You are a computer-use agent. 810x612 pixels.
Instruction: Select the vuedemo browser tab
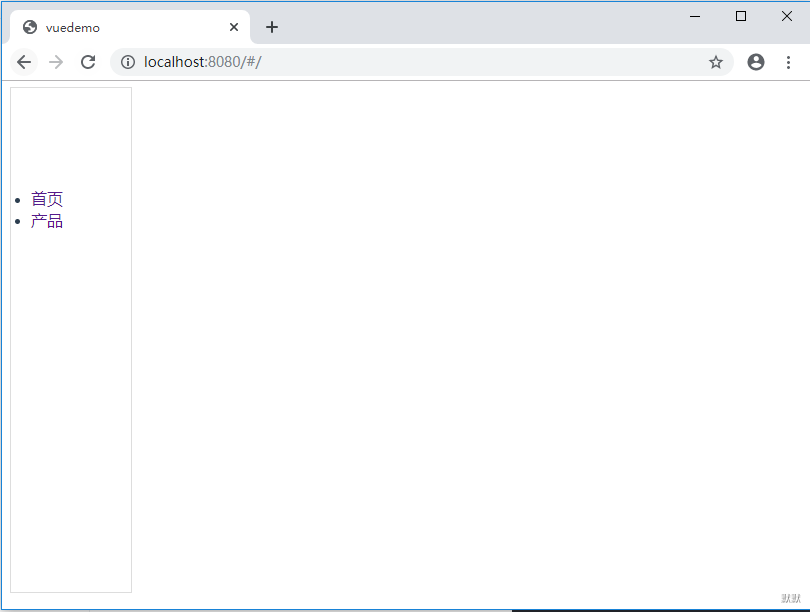[129, 27]
